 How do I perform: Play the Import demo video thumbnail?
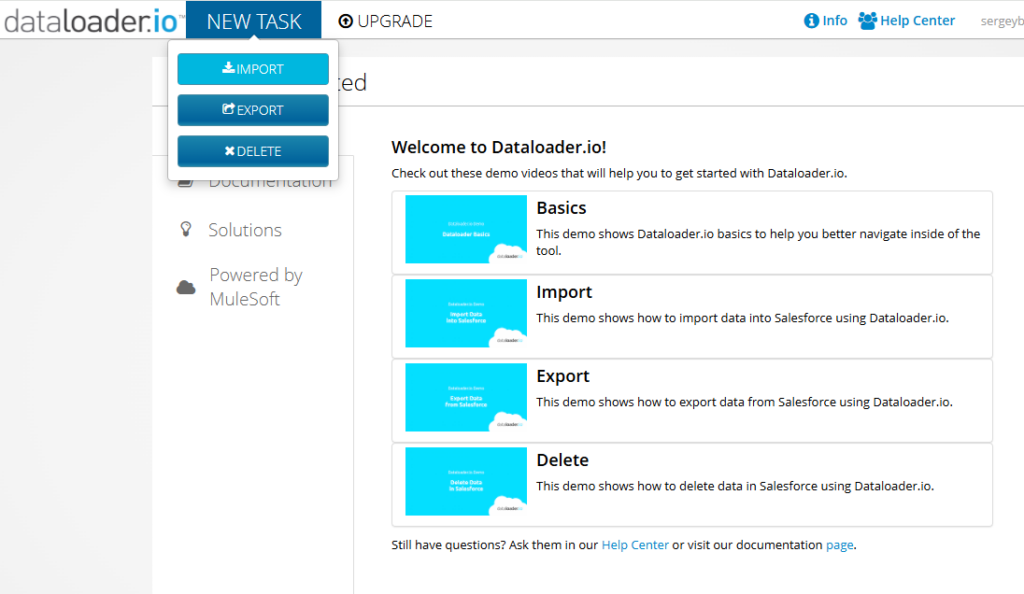point(466,313)
